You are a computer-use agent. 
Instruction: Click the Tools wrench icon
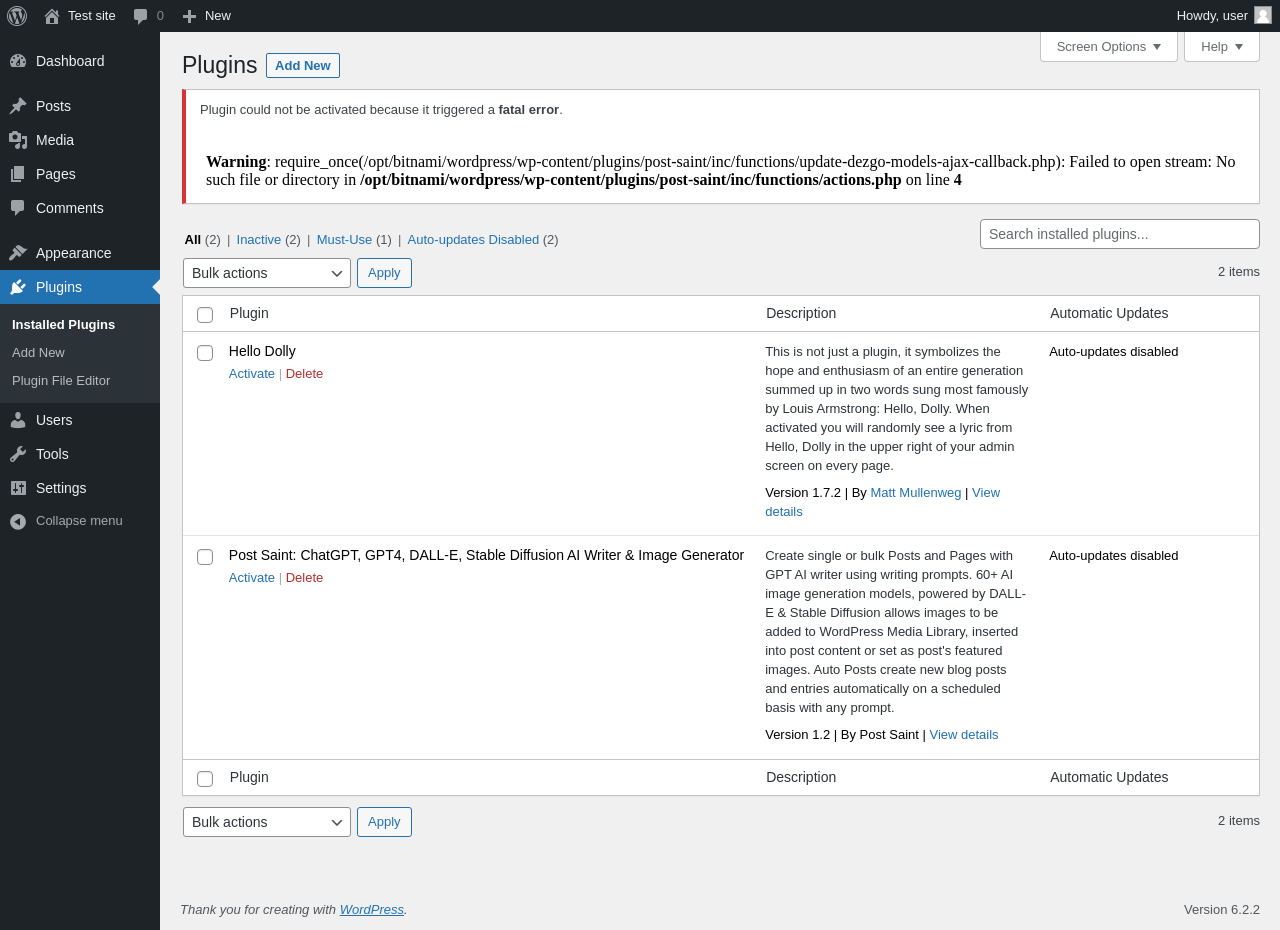(18, 454)
